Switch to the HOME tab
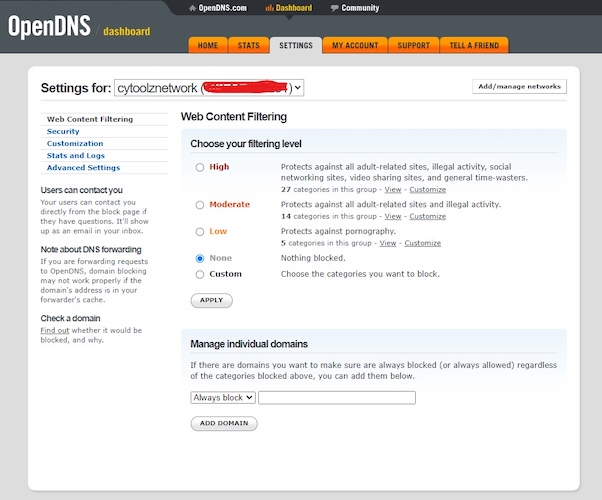The width and height of the screenshot is (602, 500). pyautogui.click(x=208, y=45)
